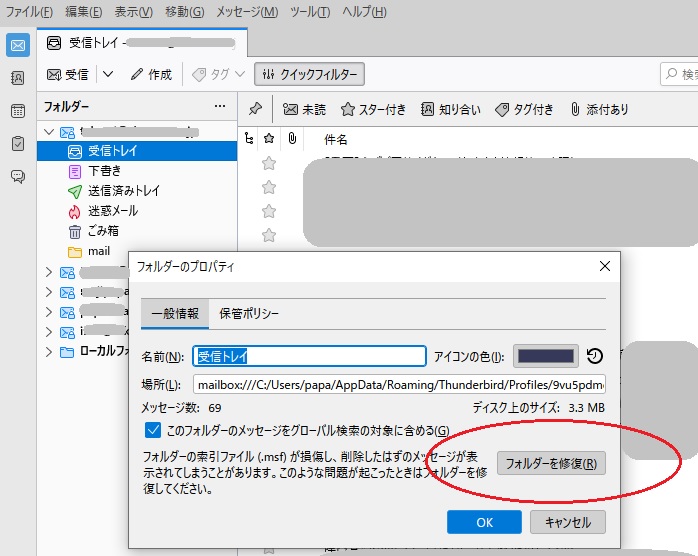Toggle the クイックフィルター button
The width and height of the screenshot is (698, 556).
[x=309, y=75]
